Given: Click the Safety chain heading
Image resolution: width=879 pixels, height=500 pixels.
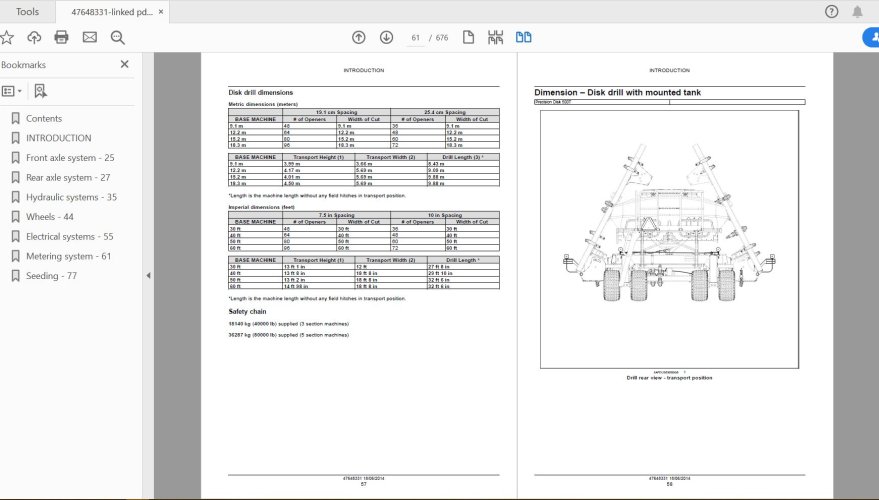Looking at the screenshot, I should click(x=247, y=312).
